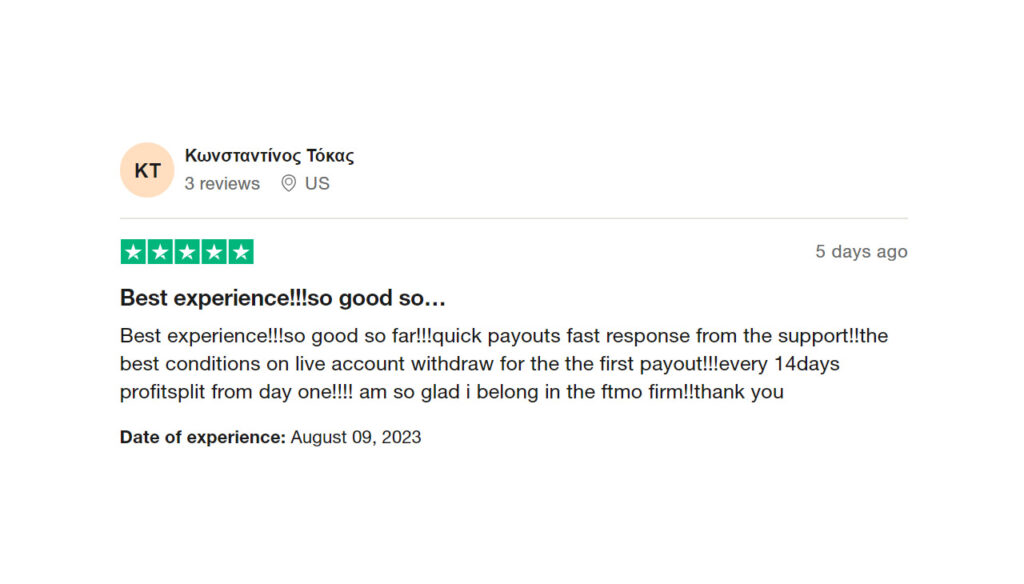Open the "3 reviews" count link
Screen dimensions: 1024x584
[x=222, y=183]
